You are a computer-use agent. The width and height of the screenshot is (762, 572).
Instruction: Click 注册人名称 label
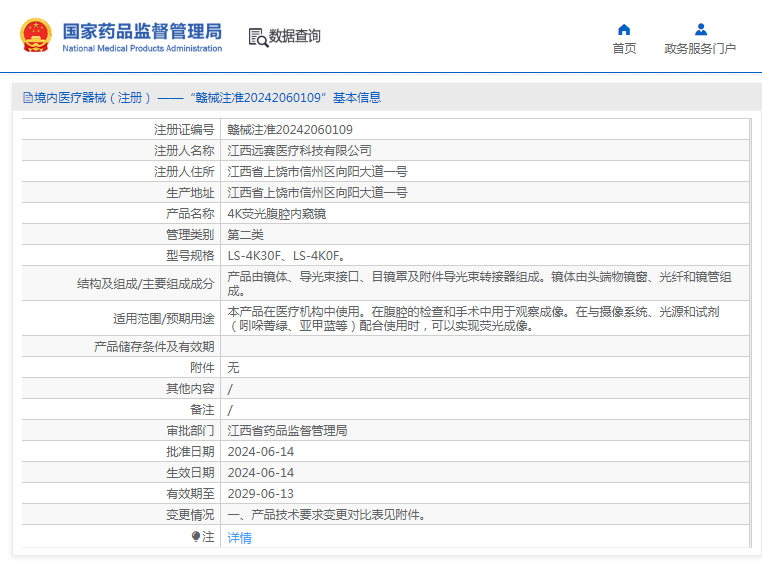tap(184, 151)
